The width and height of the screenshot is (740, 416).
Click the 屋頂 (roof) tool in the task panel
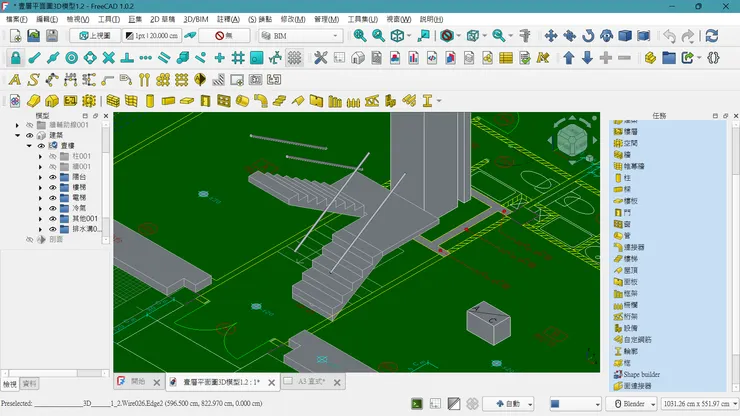[x=629, y=270]
